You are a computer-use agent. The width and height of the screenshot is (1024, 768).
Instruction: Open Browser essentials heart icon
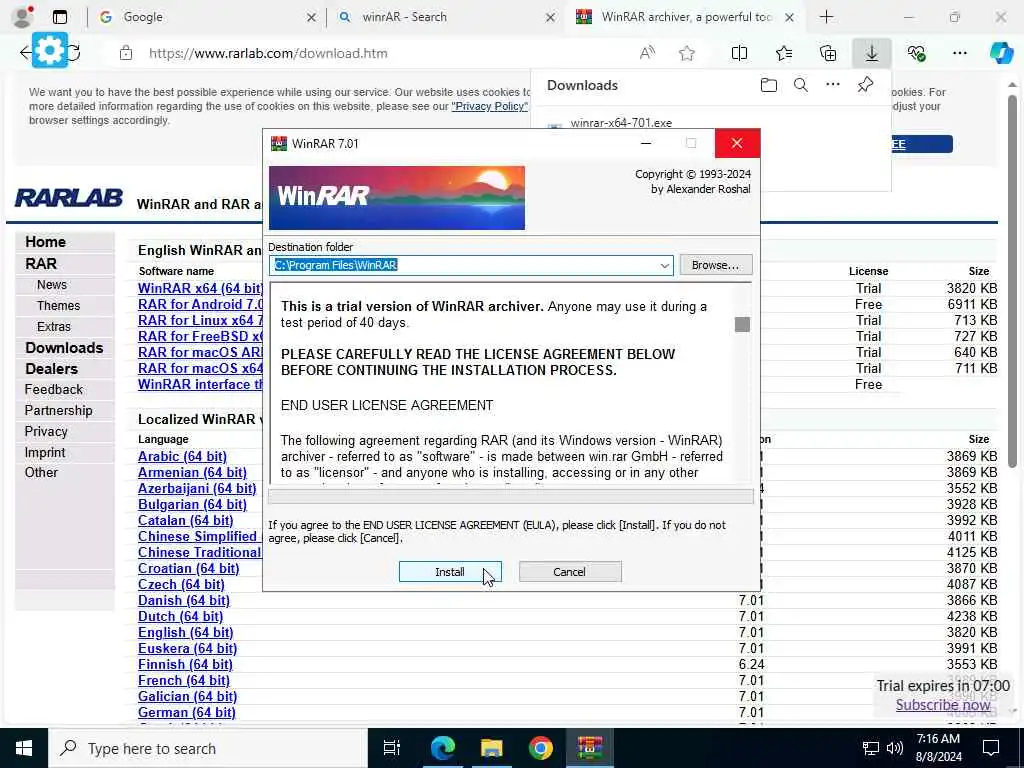click(x=916, y=54)
